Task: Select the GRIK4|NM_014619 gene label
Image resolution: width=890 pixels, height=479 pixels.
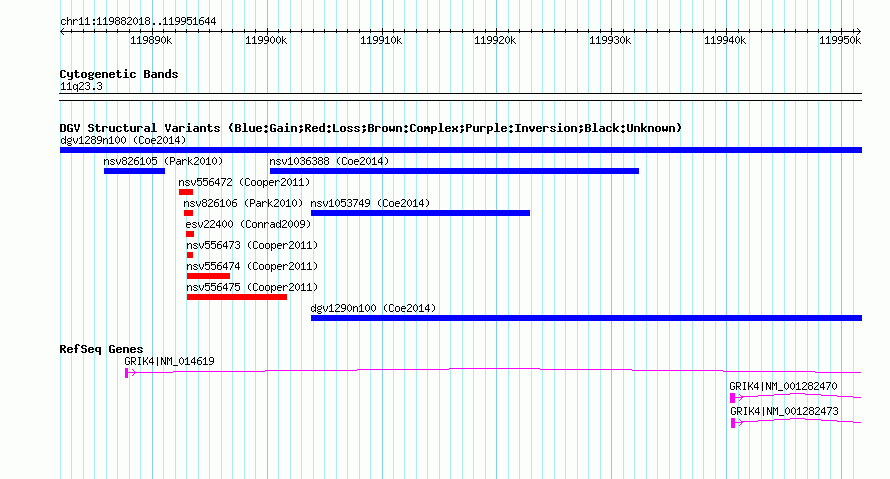Action: (169, 361)
